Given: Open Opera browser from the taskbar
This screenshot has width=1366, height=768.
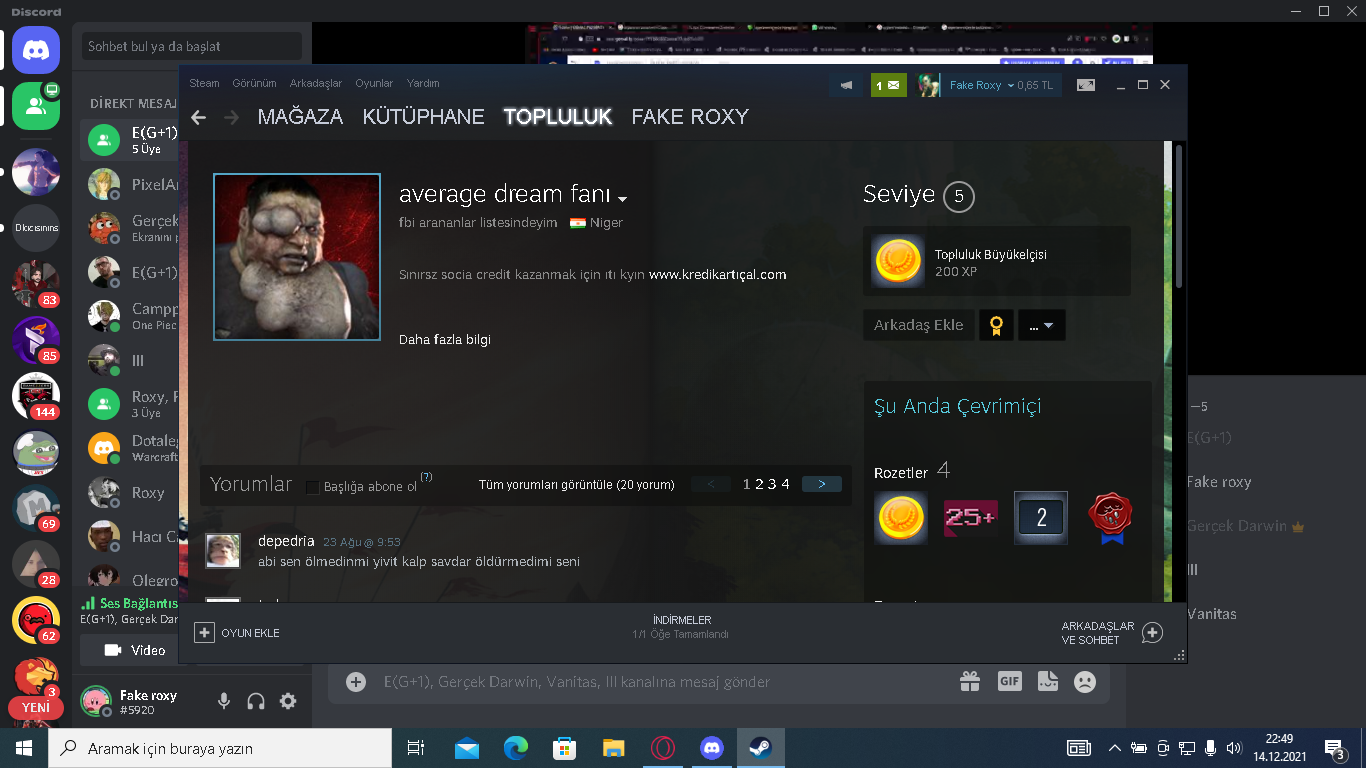Looking at the screenshot, I should [x=662, y=748].
